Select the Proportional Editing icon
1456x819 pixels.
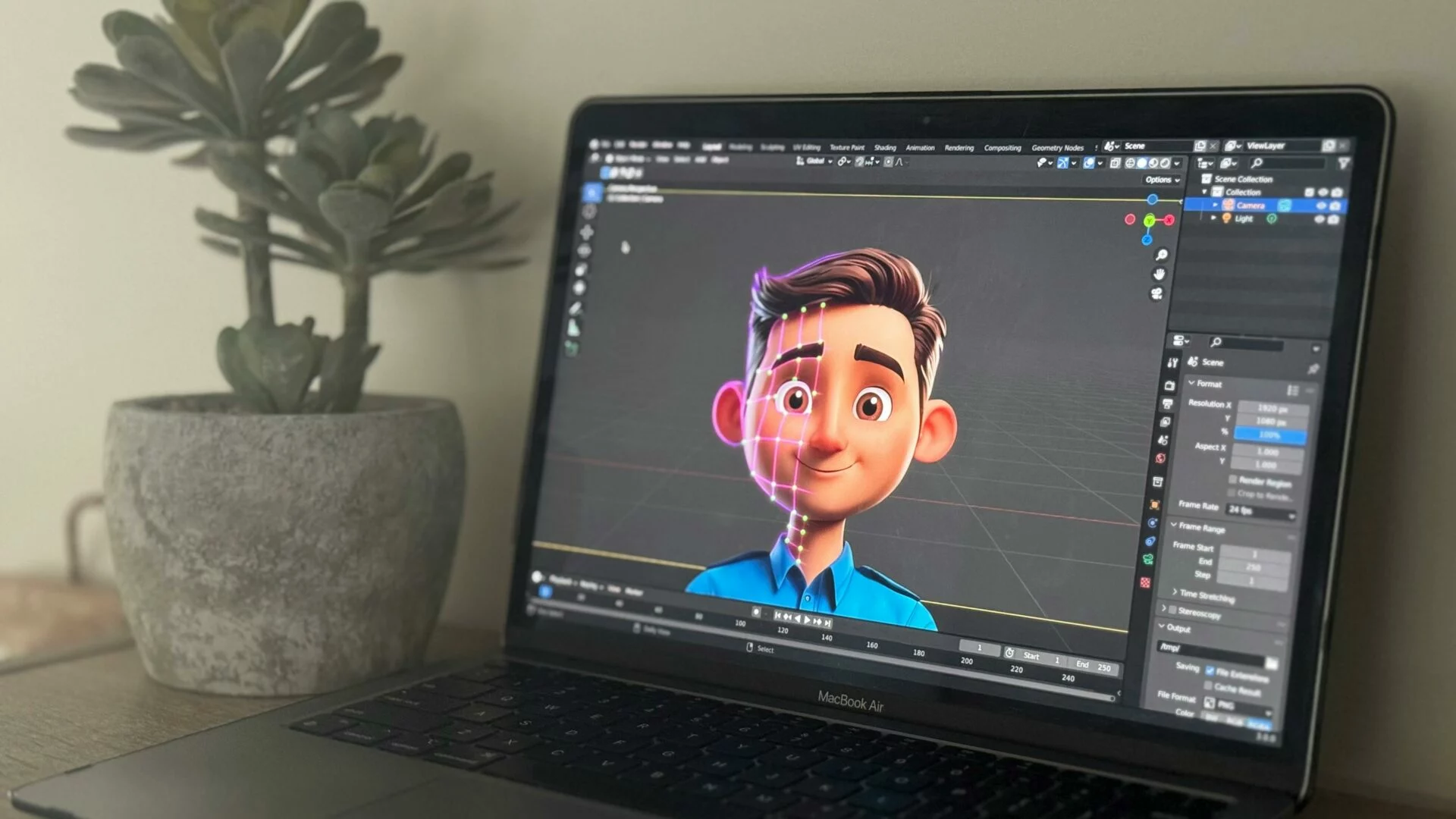point(889,162)
